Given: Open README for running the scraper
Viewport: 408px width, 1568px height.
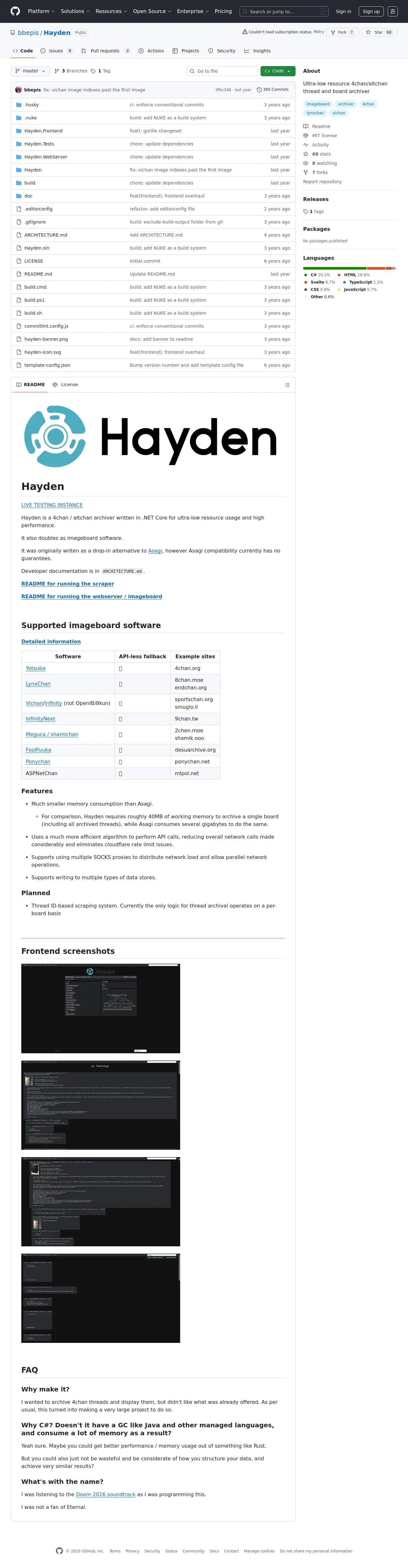Looking at the screenshot, I should click(68, 584).
